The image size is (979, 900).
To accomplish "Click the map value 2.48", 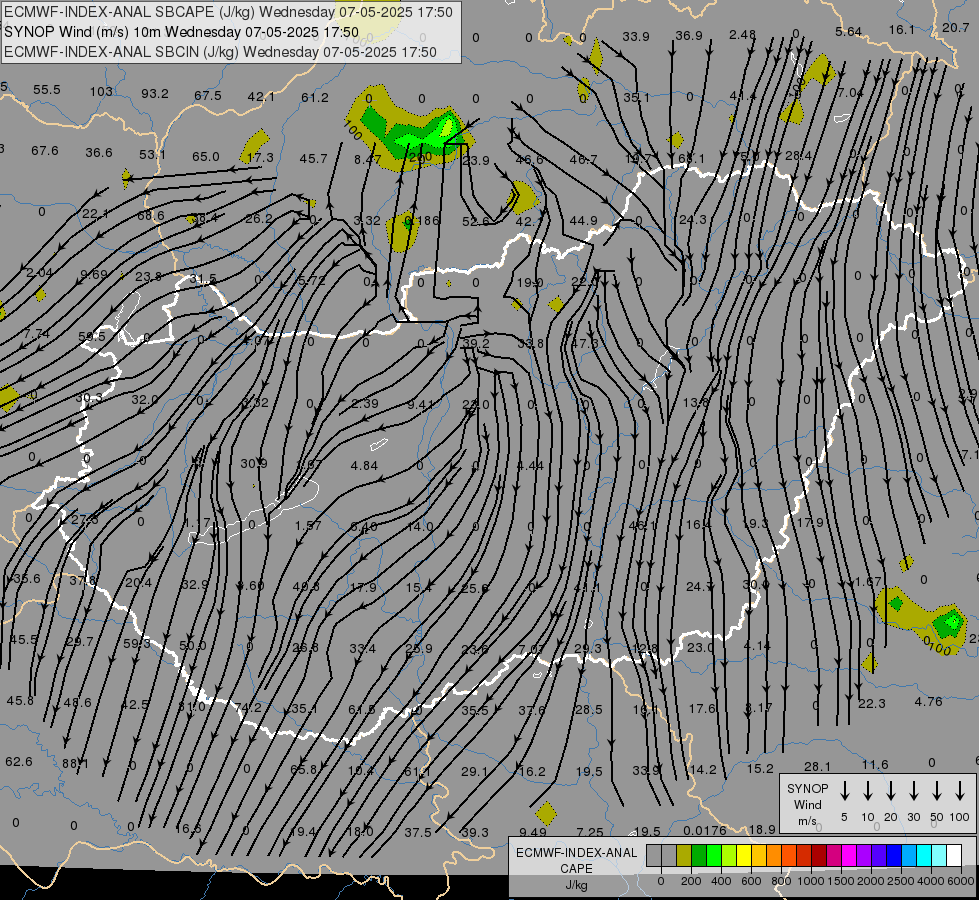I will (x=742, y=35).
